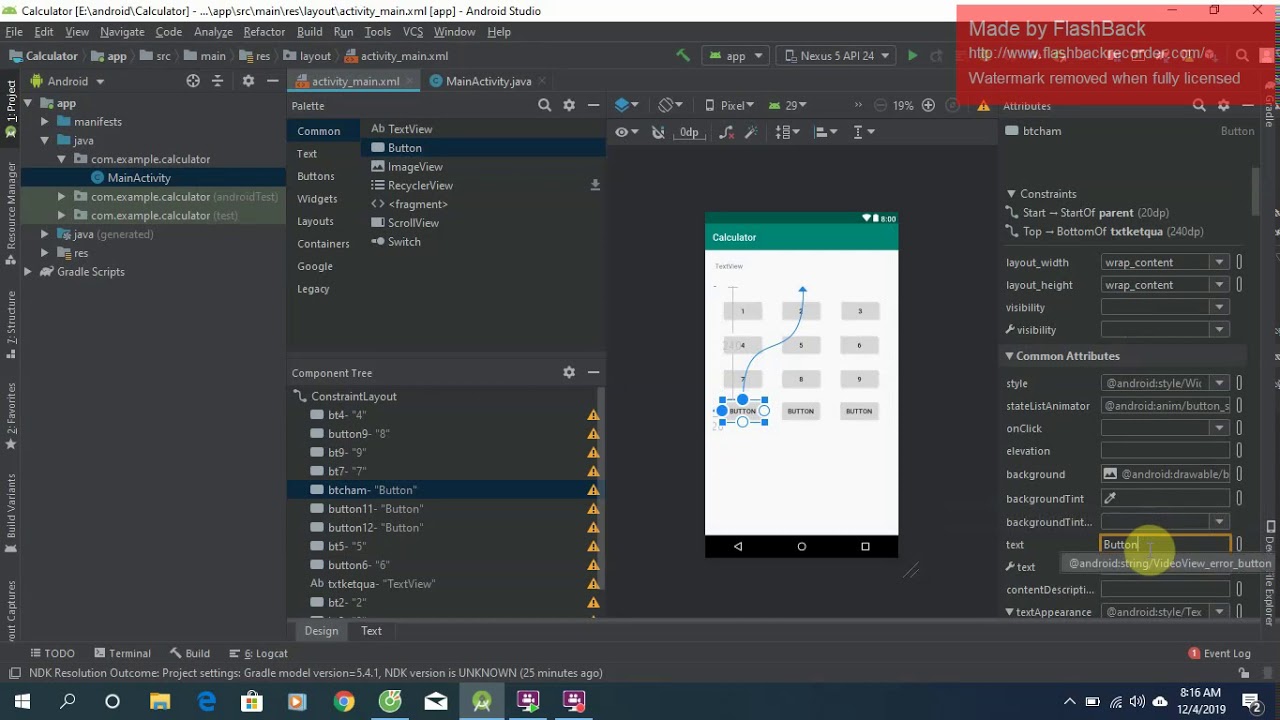1280x720 pixels.
Task: Open the style attribute dropdown
Action: 1218,383
